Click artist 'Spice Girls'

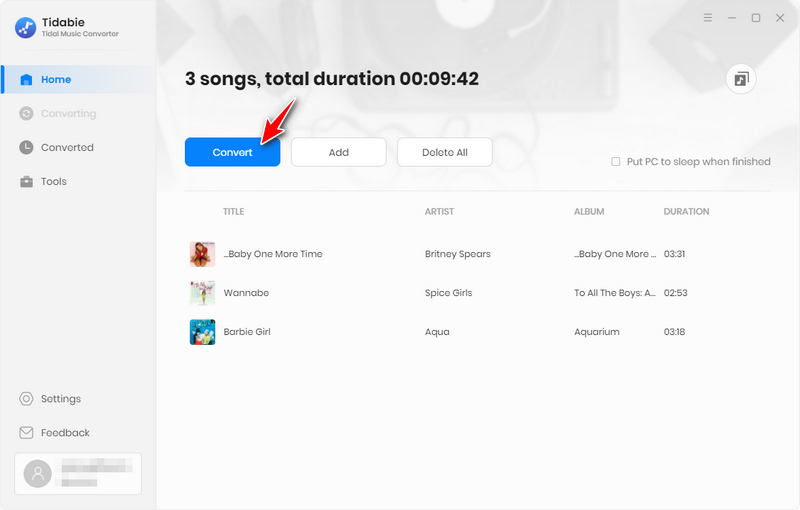(x=448, y=293)
